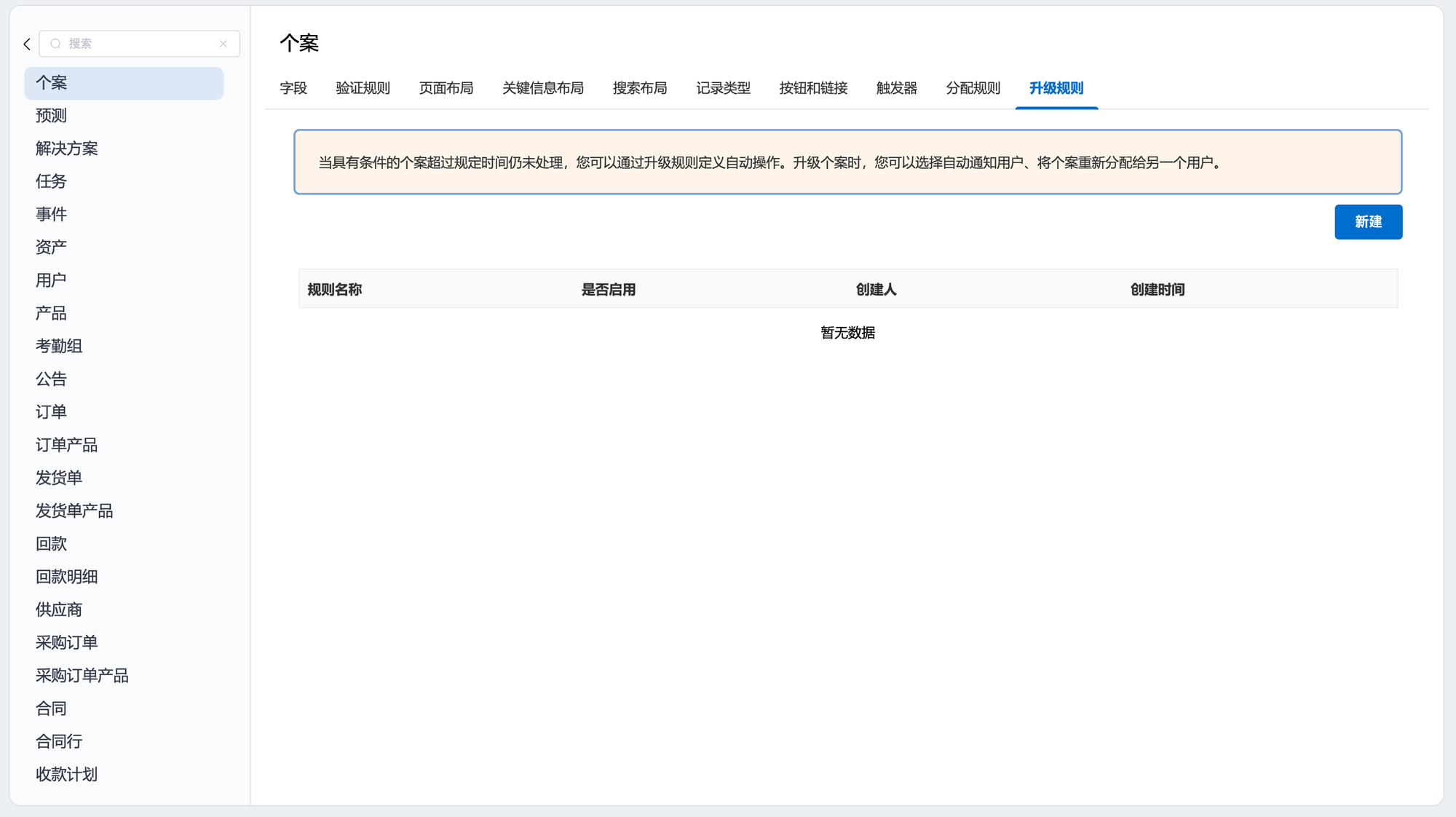The width and height of the screenshot is (1456, 817).
Task: Select 回款明细 in the sidebar list
Action: [x=66, y=577]
